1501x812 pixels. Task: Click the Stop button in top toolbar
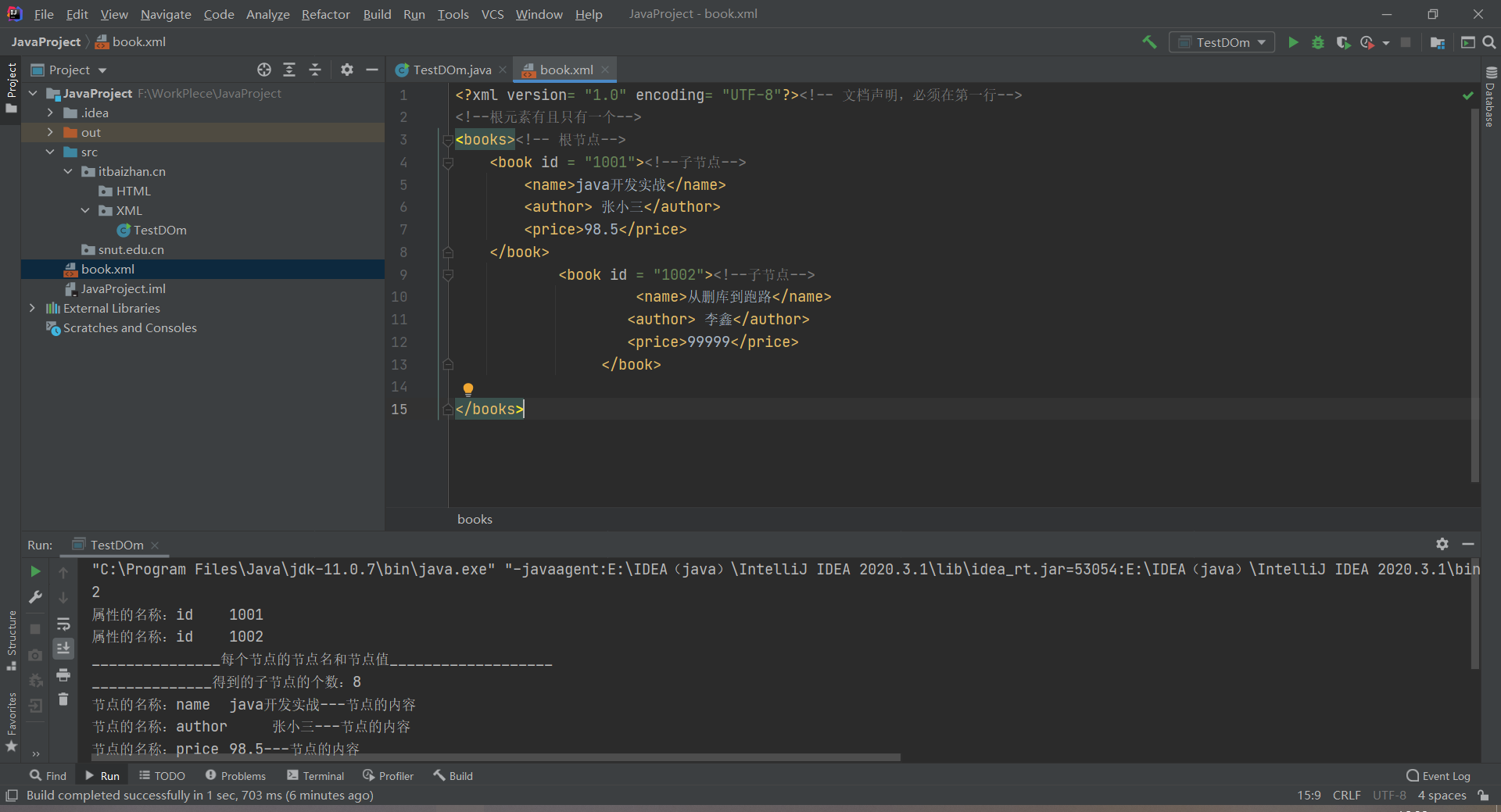[x=1406, y=42]
